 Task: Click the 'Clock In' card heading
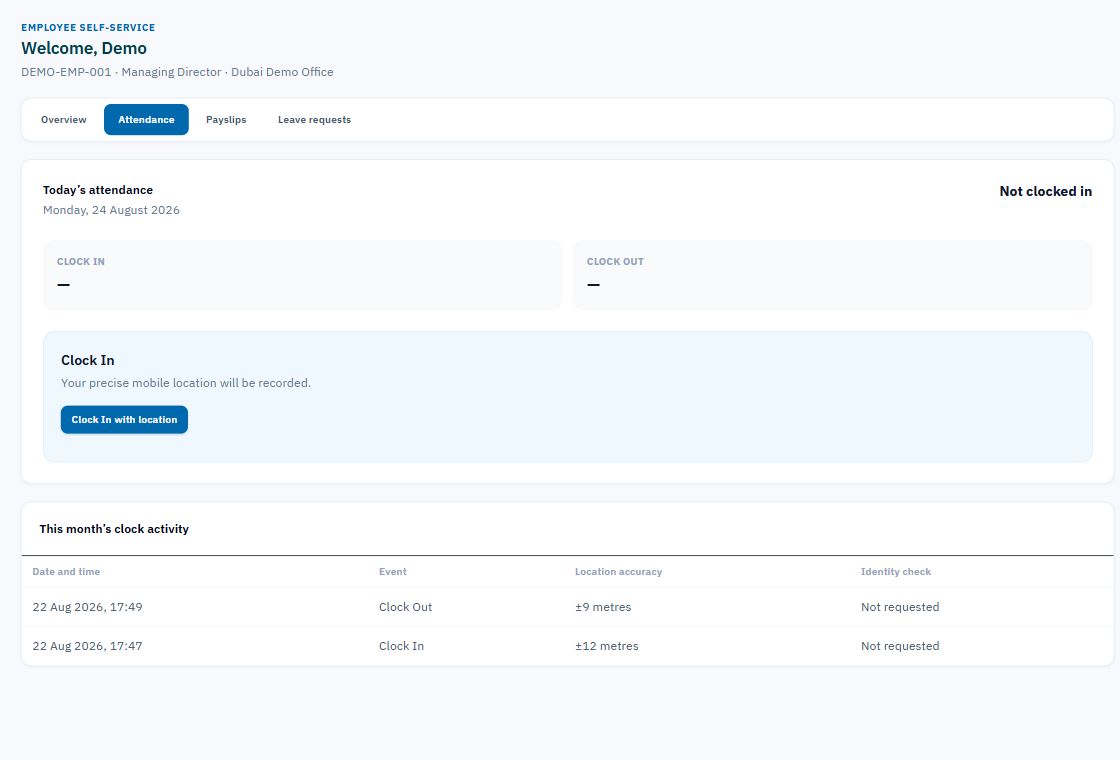pos(88,360)
